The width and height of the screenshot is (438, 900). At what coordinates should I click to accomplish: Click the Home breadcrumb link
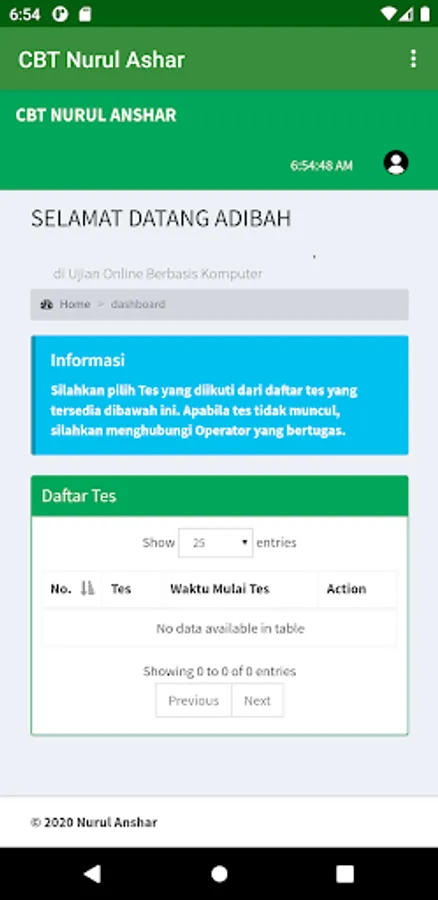tap(75, 304)
